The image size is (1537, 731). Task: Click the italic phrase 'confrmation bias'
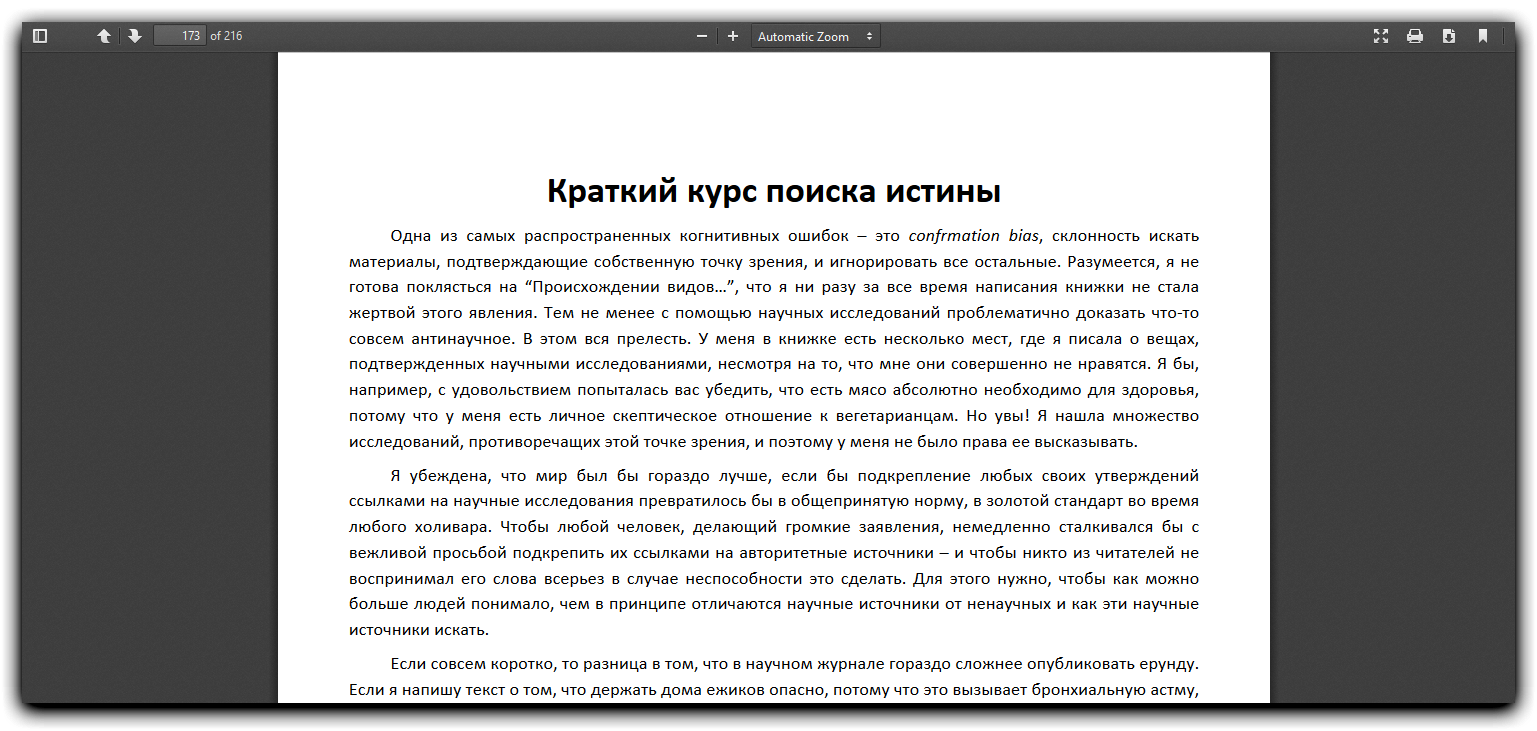(x=974, y=236)
